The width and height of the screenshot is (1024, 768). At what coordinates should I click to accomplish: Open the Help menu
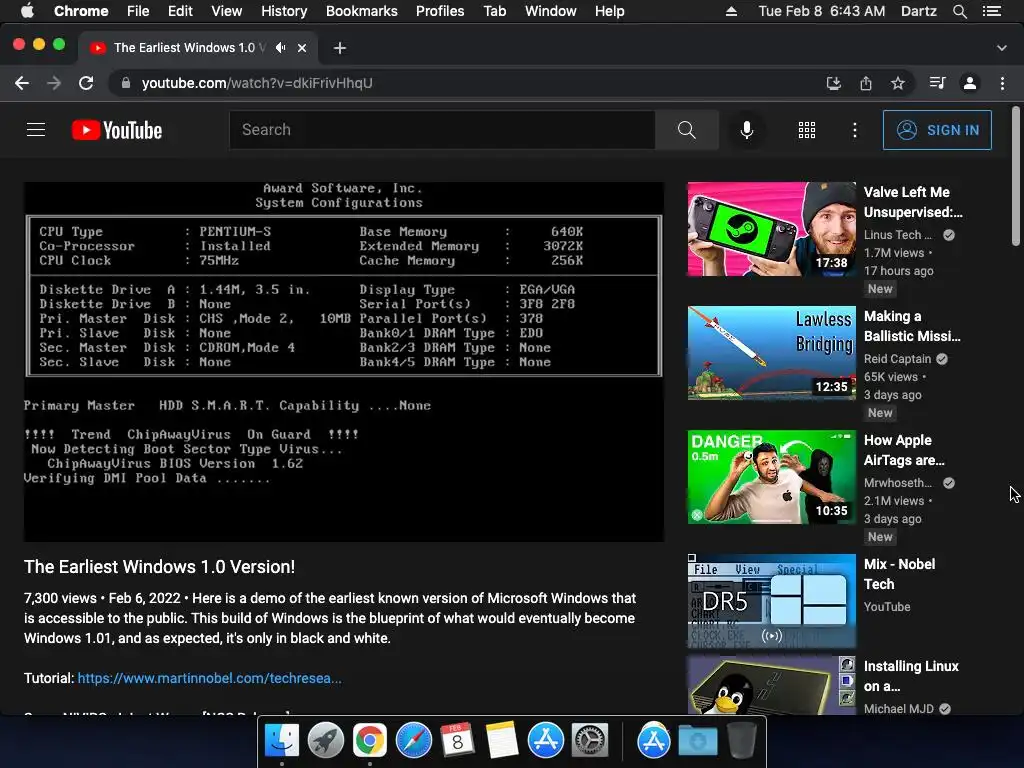click(x=609, y=11)
